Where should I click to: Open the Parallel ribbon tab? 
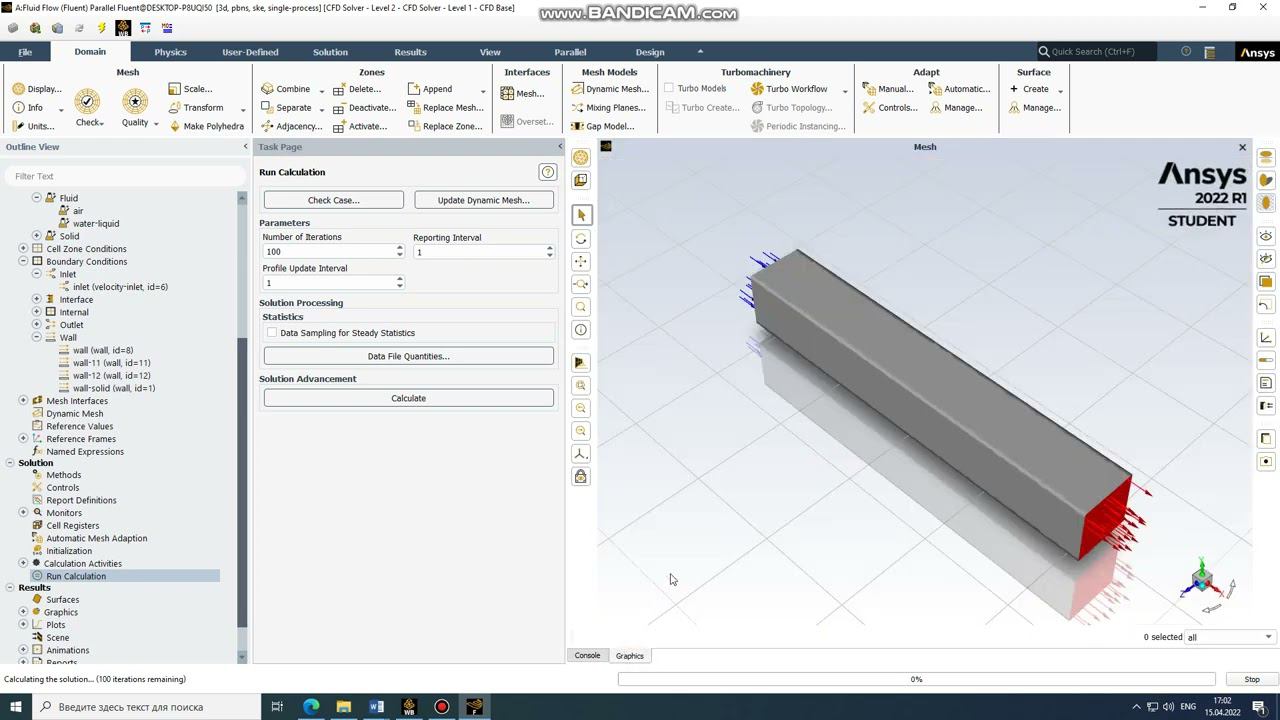point(570,52)
